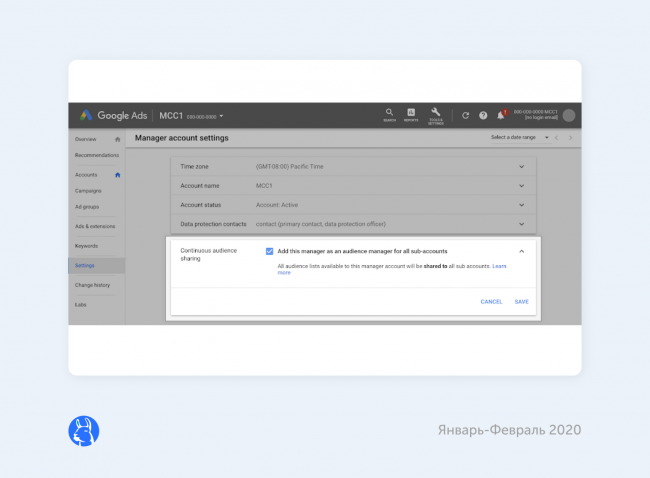Expand the Time zone settings row
Viewport: 650px width, 478px height.
[521, 166]
